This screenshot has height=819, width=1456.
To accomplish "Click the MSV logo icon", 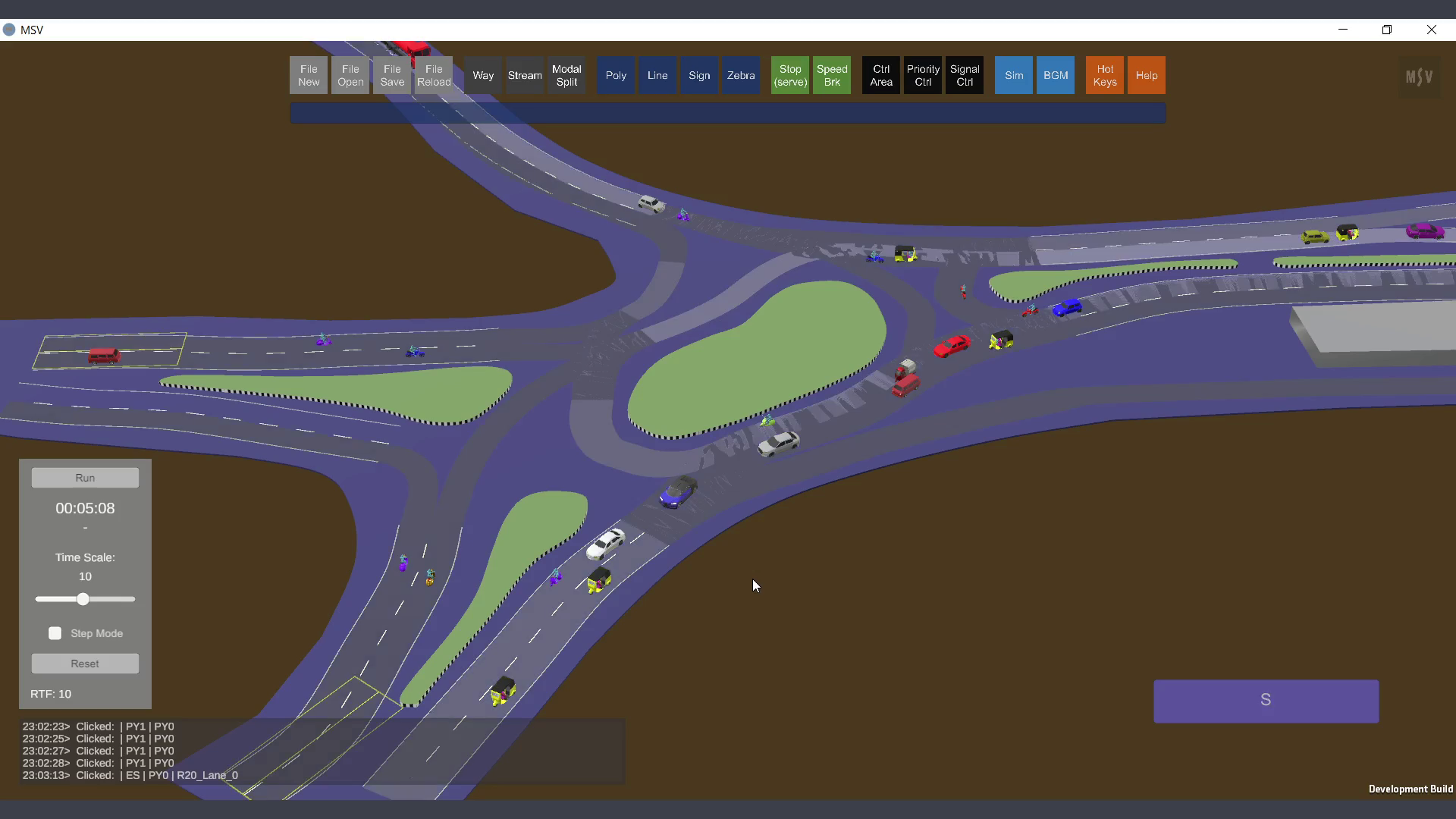I will click(x=1419, y=77).
